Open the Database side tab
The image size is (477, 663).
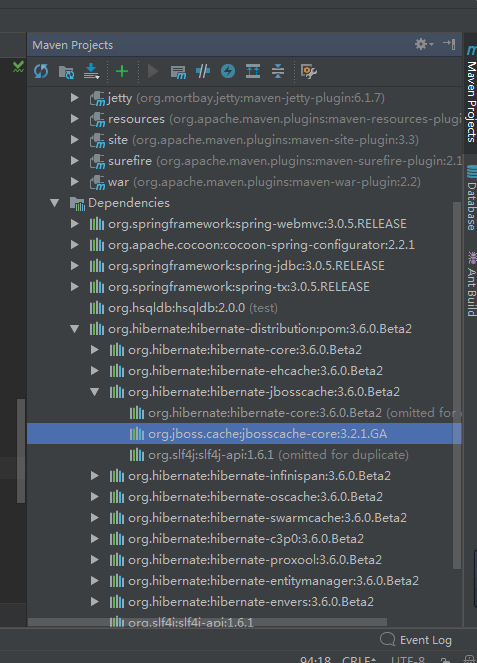(471, 198)
